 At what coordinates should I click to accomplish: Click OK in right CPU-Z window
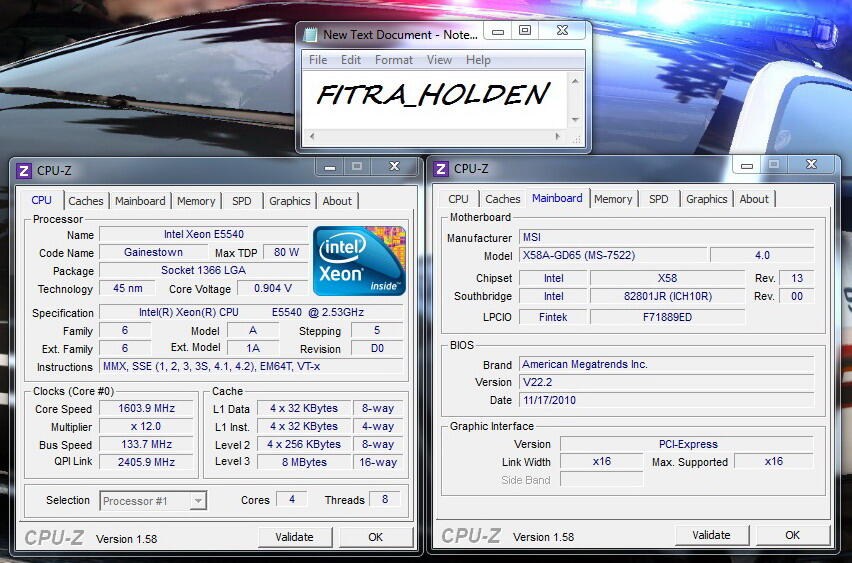point(792,535)
